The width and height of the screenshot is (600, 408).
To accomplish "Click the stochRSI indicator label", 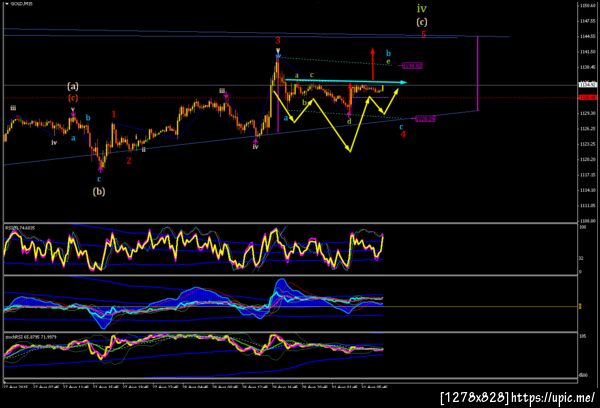I will pos(31,337).
